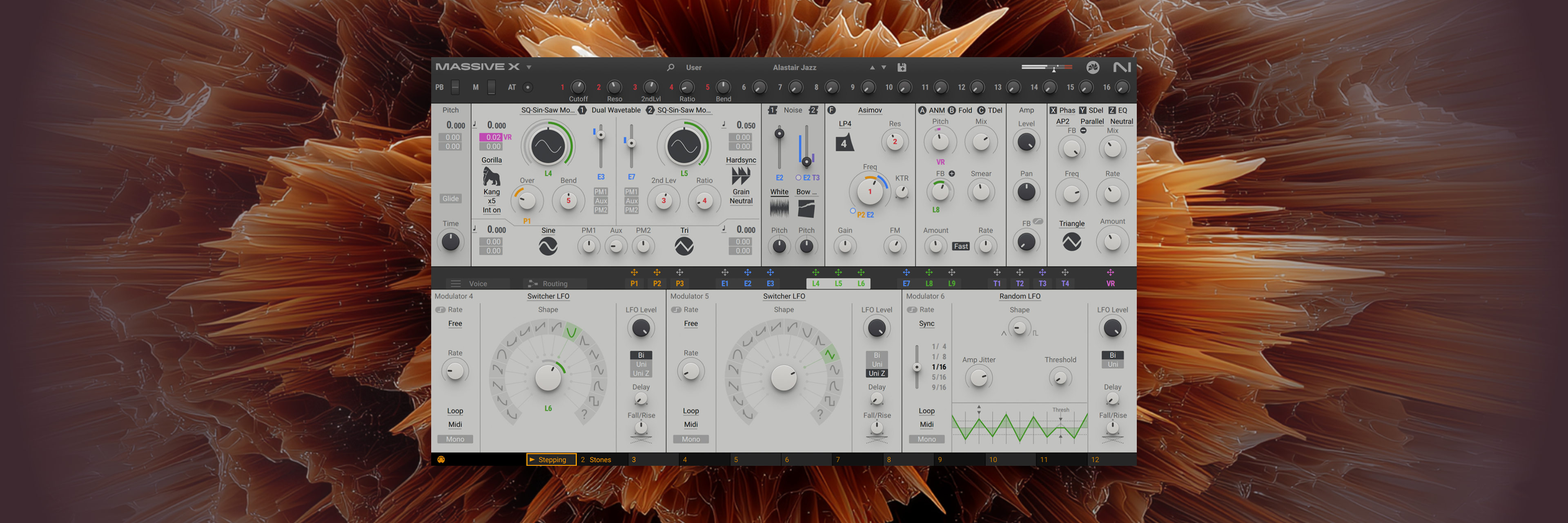
Task: Select the square wave shape in Modulator 5
Action: pyautogui.click(x=830, y=400)
